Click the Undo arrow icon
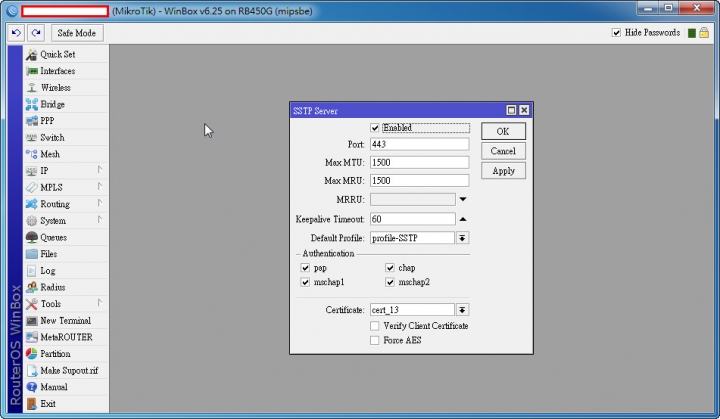This screenshot has width=720, height=419. pyautogui.click(x=16, y=33)
